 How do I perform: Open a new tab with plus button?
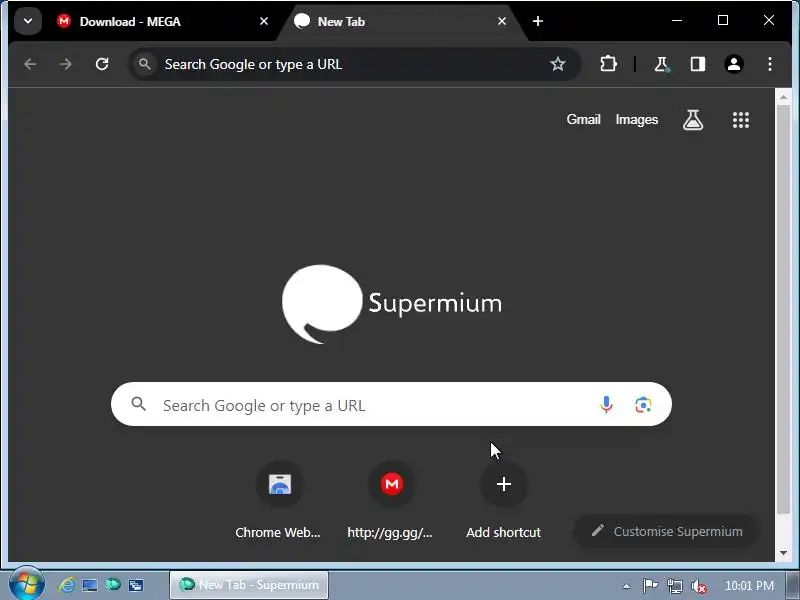(x=538, y=21)
